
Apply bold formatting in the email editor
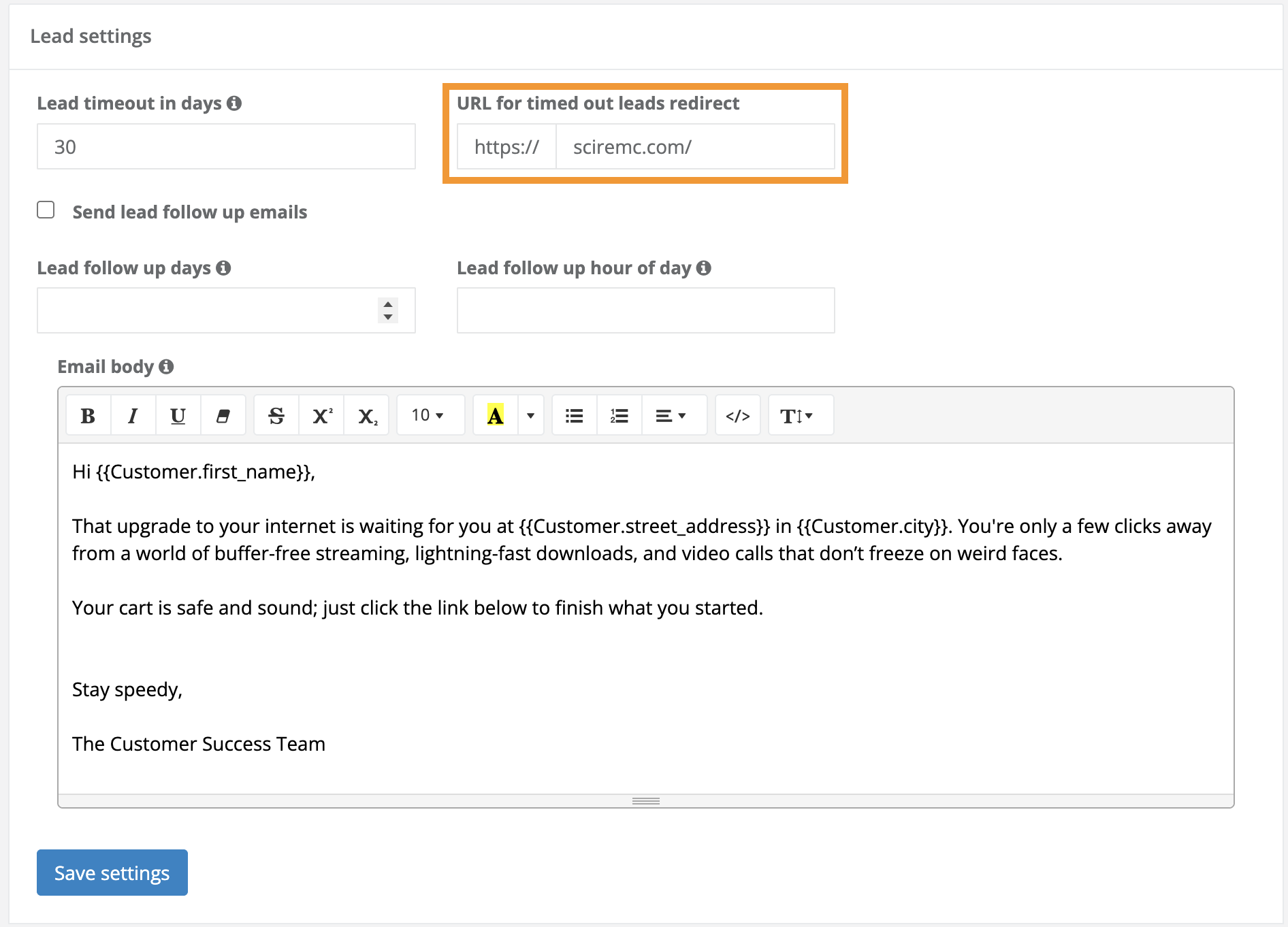coord(87,414)
